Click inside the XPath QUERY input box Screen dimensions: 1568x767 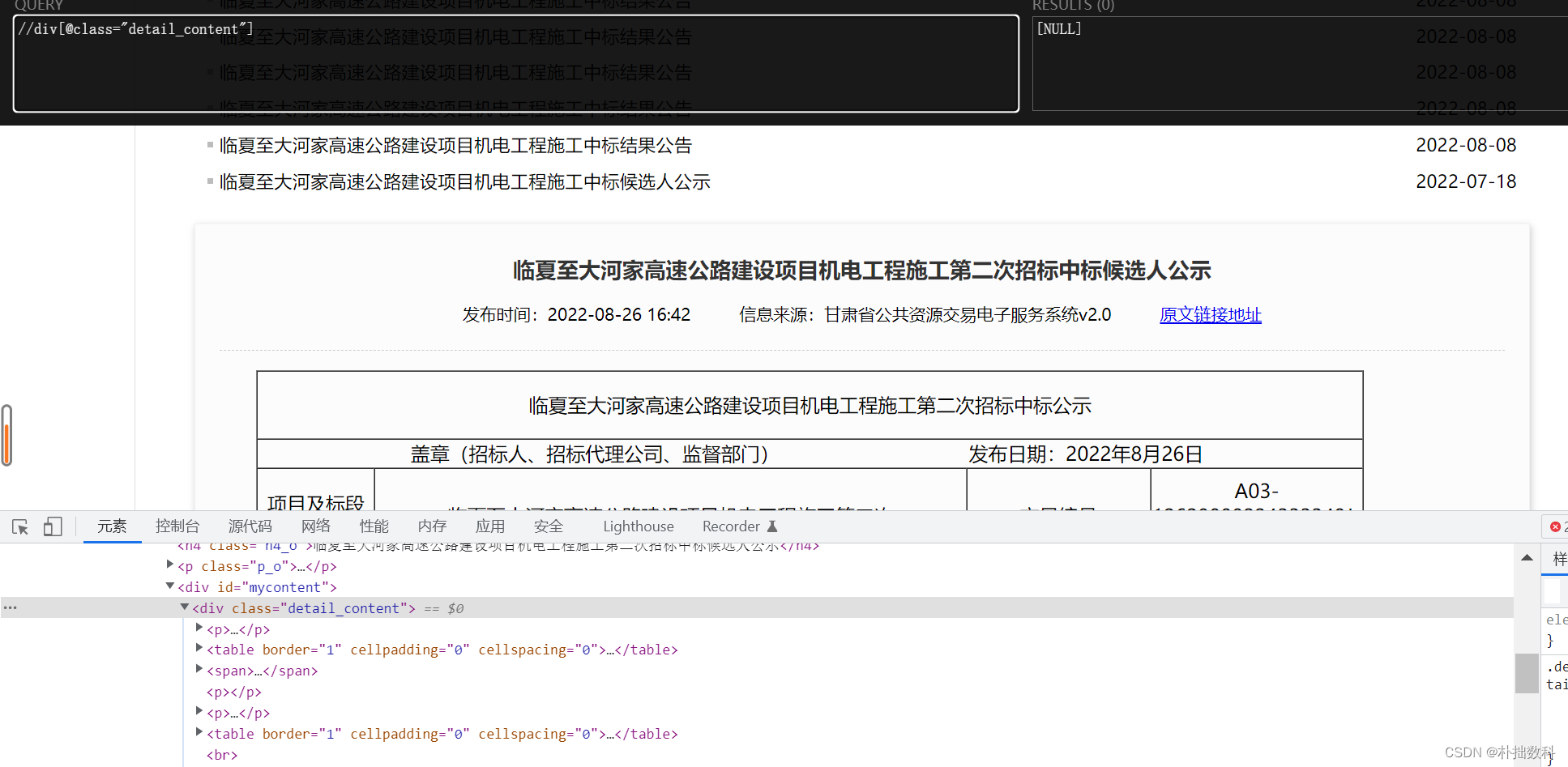(516, 63)
